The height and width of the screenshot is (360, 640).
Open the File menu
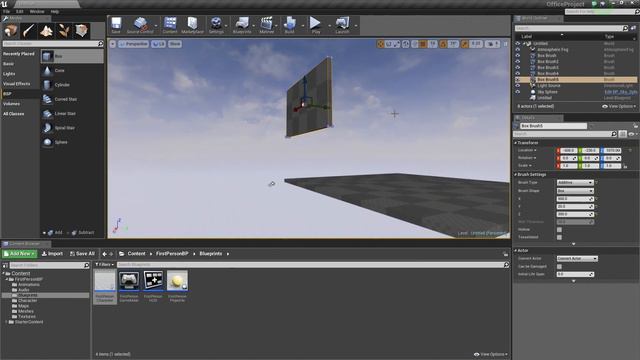pos(6,11)
